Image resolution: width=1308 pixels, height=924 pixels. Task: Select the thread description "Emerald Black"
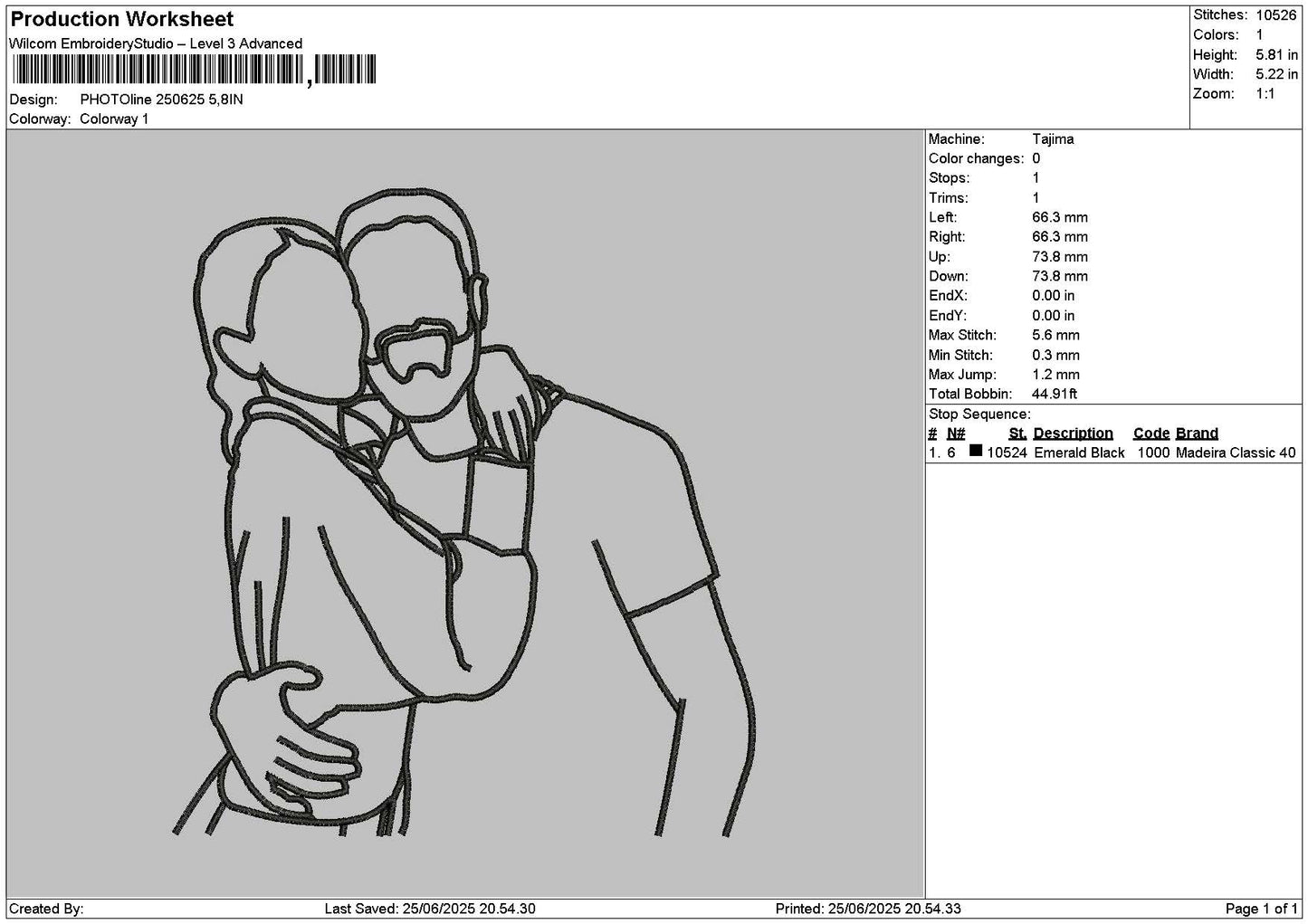pyautogui.click(x=1079, y=453)
